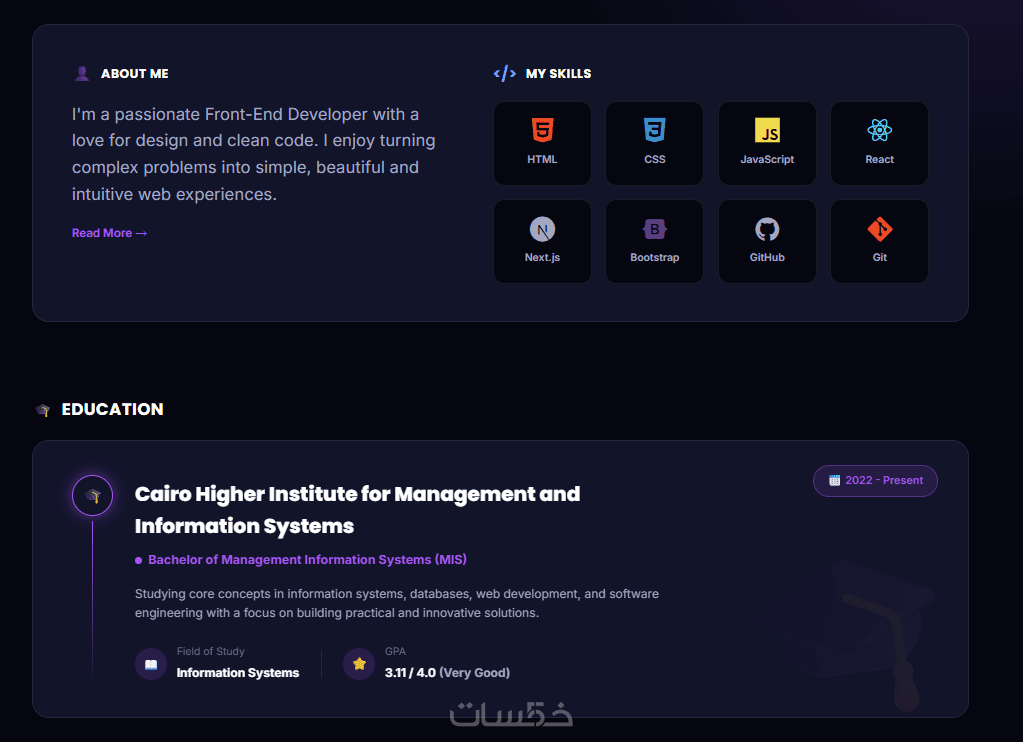Open the Read More link
Image resolution: width=1023 pixels, height=742 pixels.
[109, 233]
